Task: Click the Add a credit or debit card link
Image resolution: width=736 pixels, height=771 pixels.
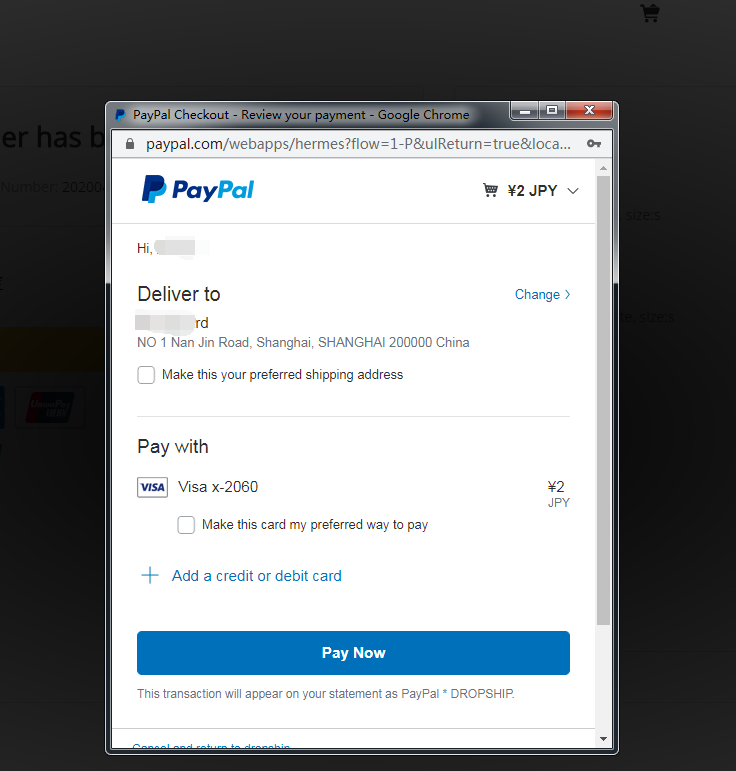Action: (x=257, y=576)
